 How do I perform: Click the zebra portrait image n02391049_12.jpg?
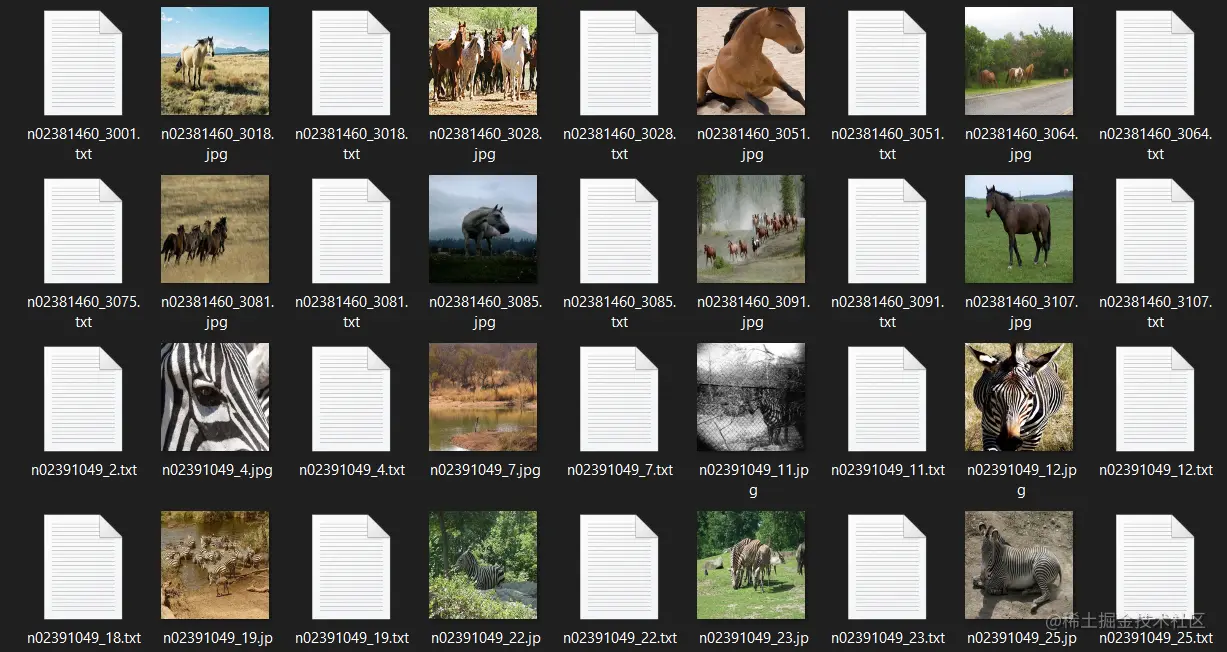[x=1019, y=397]
